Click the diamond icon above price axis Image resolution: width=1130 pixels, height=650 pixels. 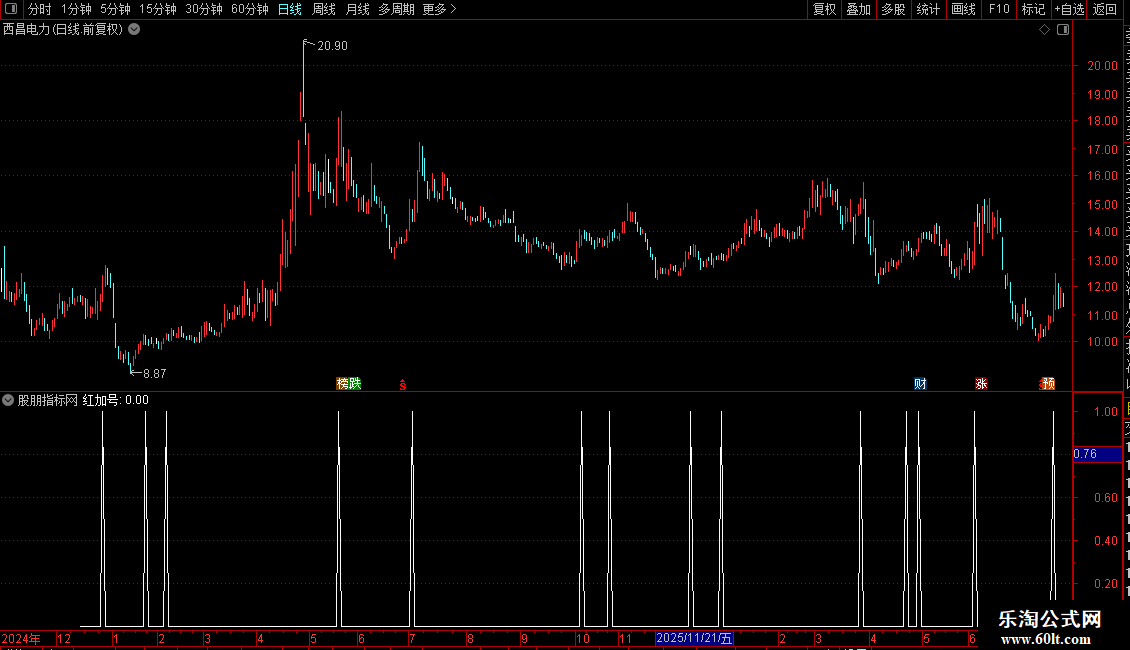tap(1044, 30)
